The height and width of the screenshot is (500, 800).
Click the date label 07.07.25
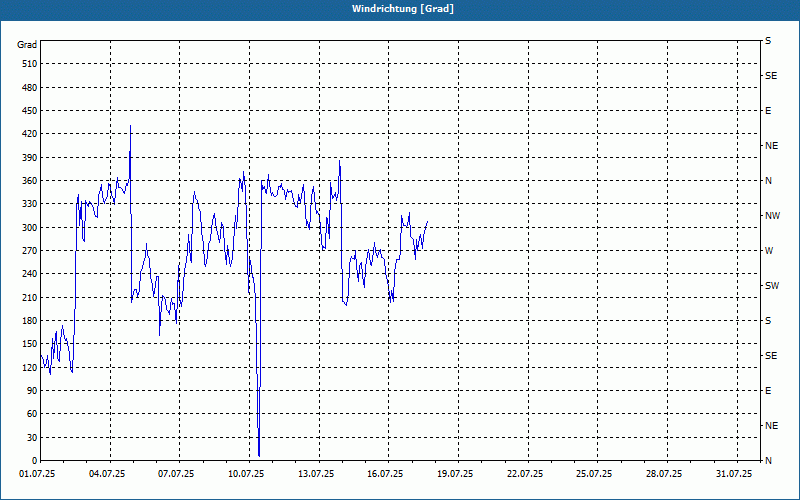[176, 474]
